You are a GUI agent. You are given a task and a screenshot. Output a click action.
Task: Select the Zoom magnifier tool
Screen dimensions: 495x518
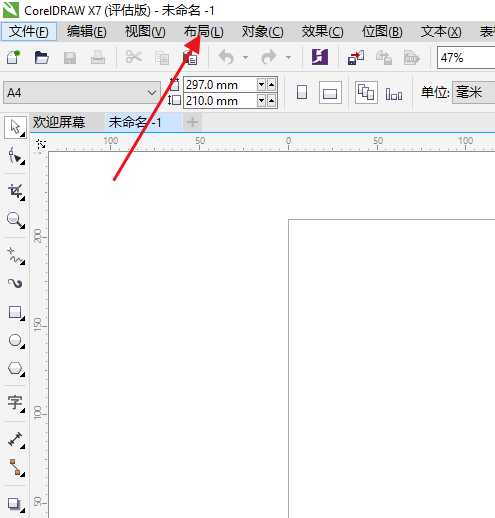pyautogui.click(x=15, y=220)
